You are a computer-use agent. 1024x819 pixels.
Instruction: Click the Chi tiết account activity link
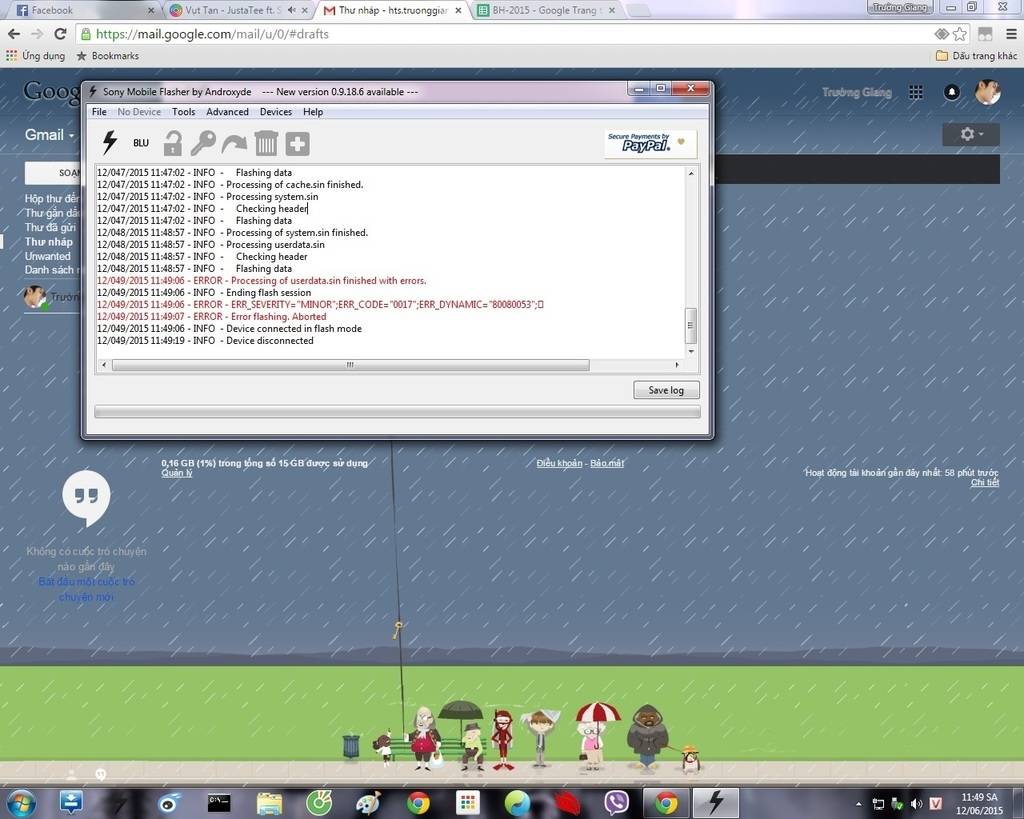tap(985, 483)
